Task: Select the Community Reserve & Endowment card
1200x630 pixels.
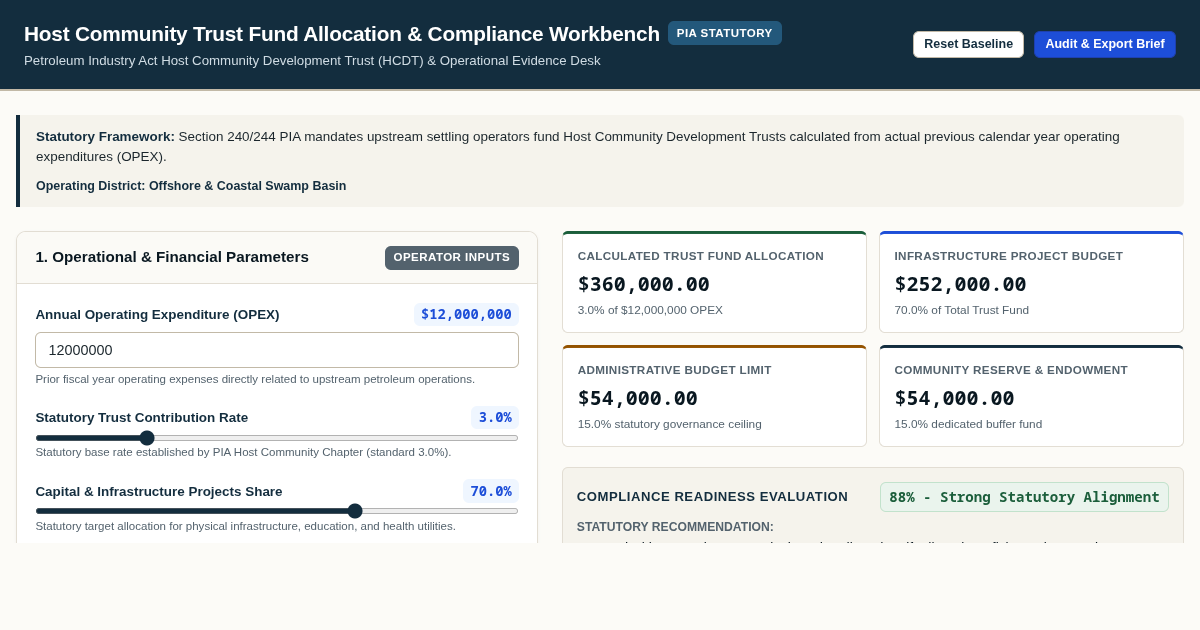Action: coord(1031,396)
